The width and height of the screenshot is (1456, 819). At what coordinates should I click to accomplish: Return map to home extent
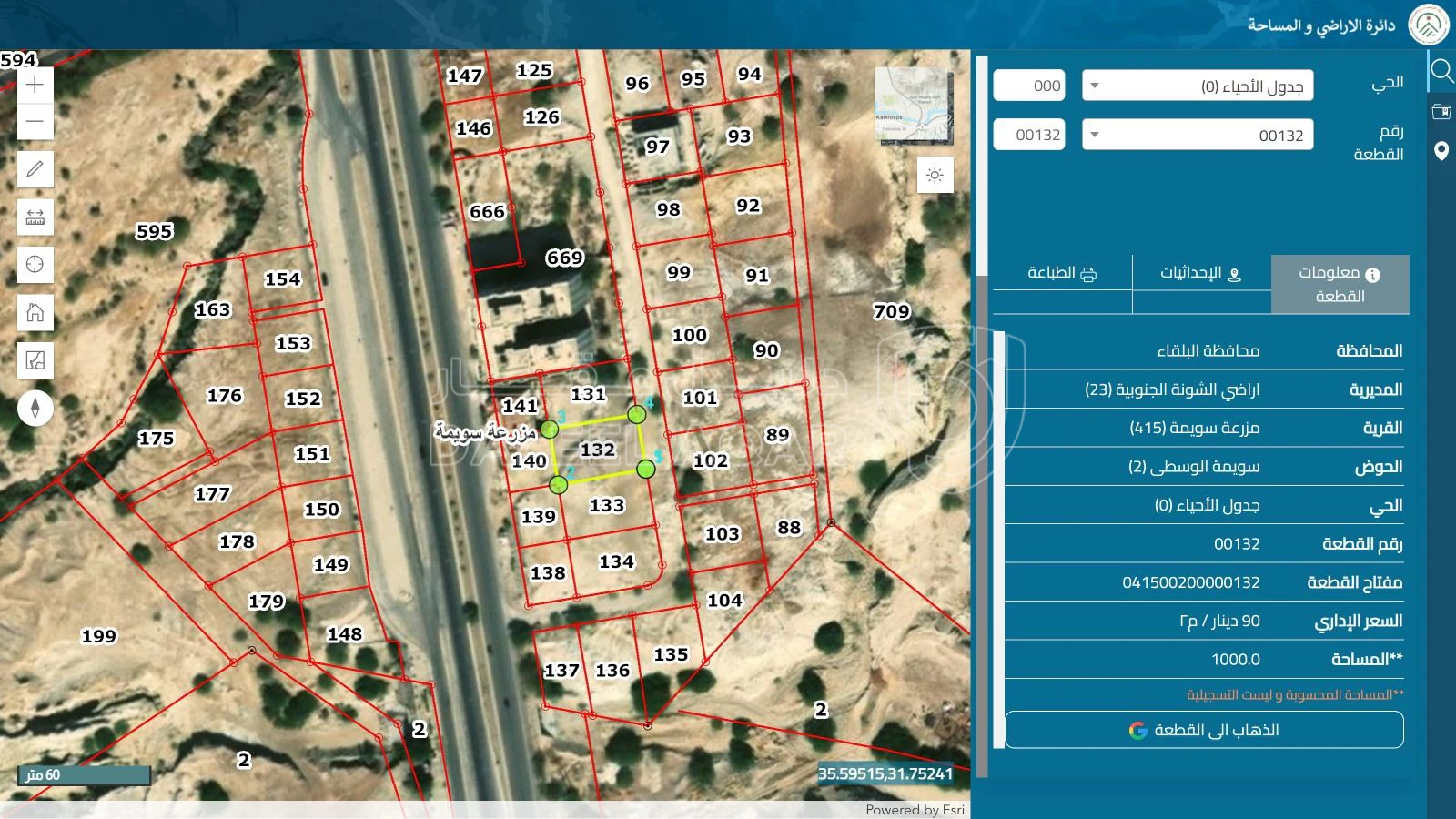pyautogui.click(x=35, y=312)
